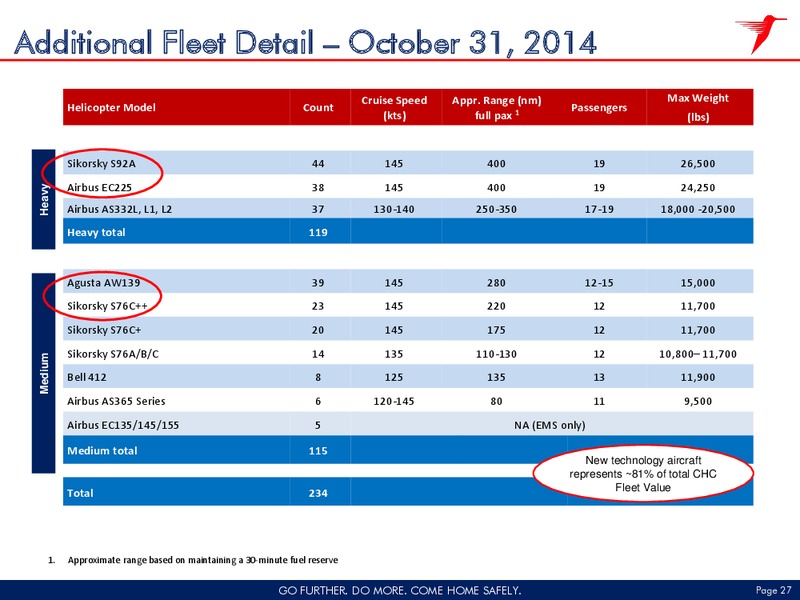Select the 'Airbus EC135/145/155' model name
800x600 pixels.
pos(123,425)
